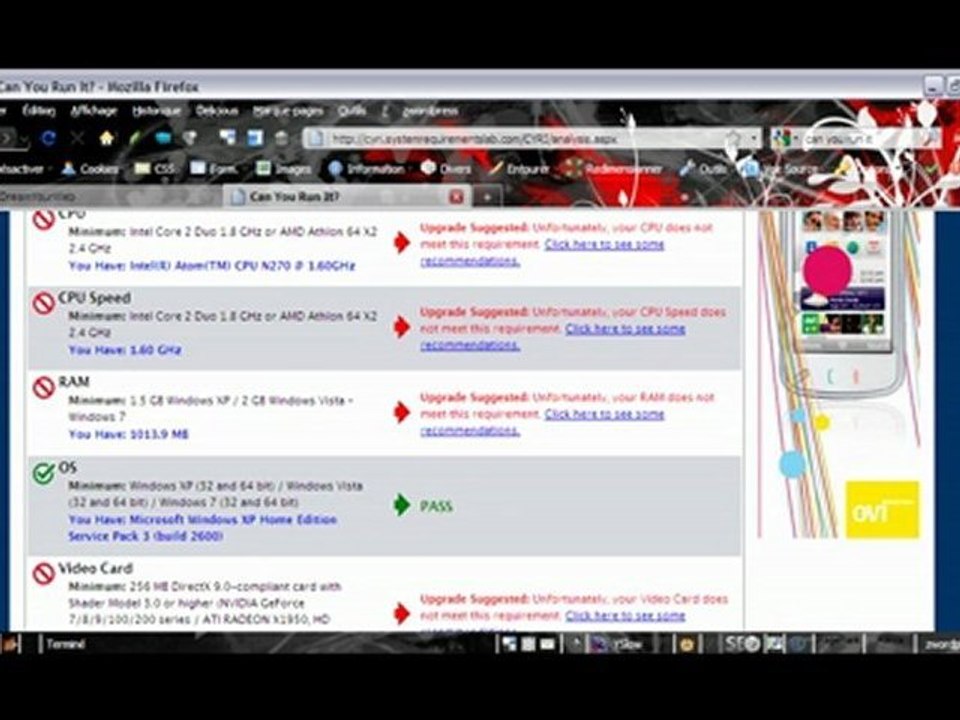Click the red arrow in the RAM row

402,412
